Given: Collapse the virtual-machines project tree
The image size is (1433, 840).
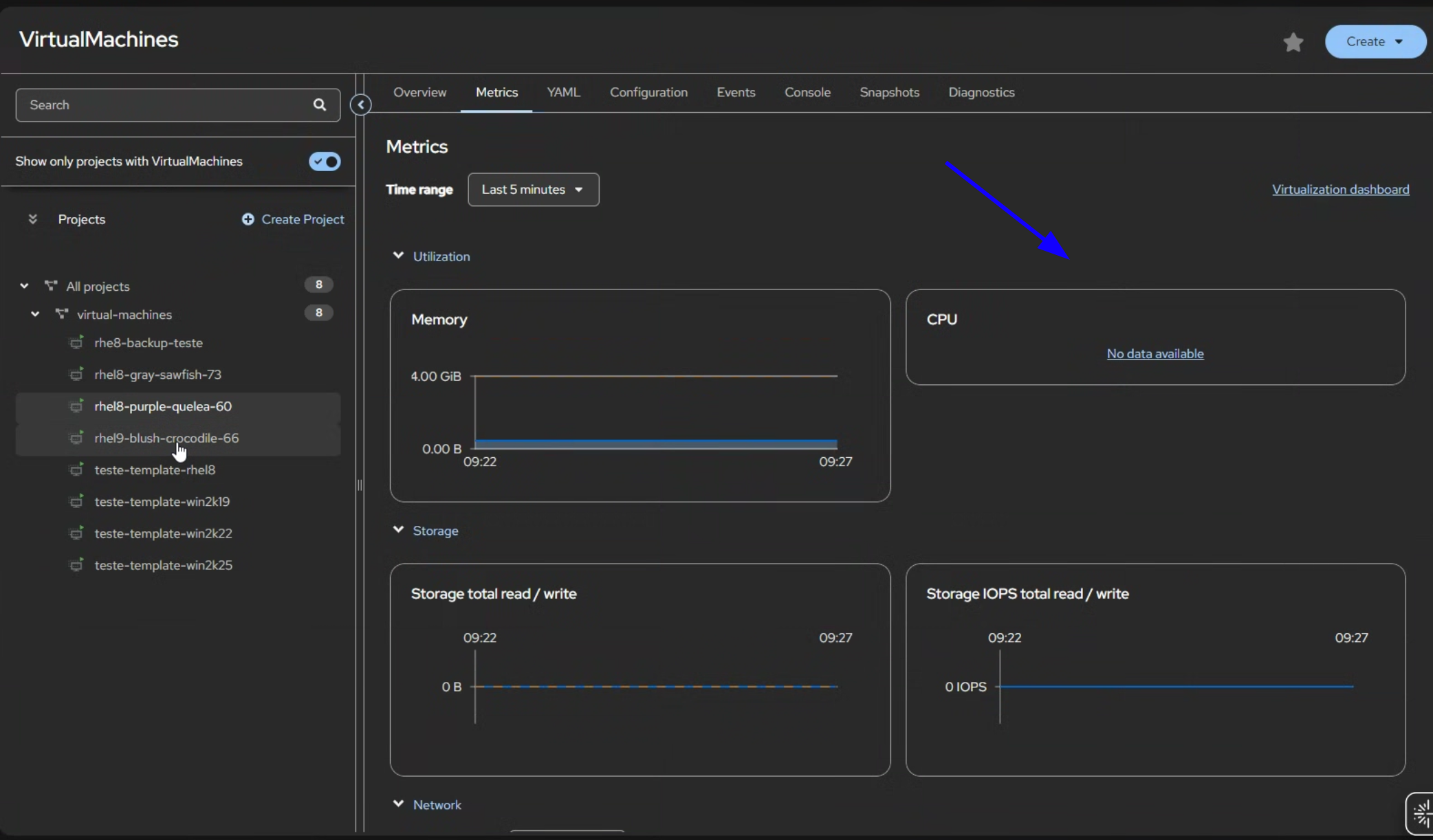Looking at the screenshot, I should (x=35, y=314).
